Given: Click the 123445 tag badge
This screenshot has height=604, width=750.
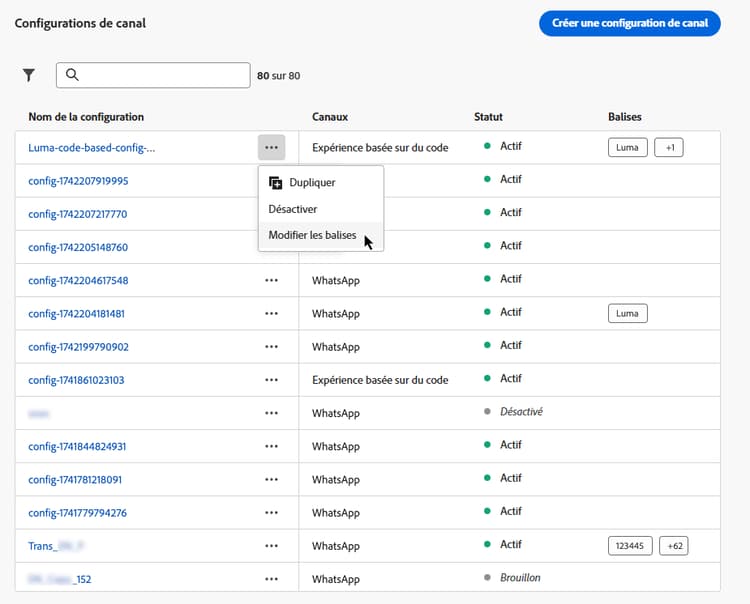Looking at the screenshot, I should tap(630, 545).
